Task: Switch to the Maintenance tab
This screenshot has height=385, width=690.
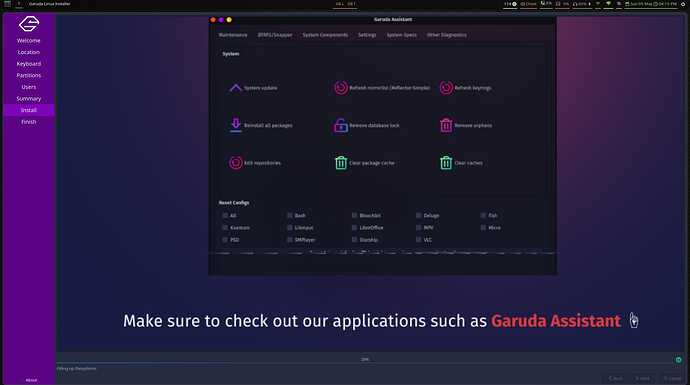Action: click(x=233, y=35)
